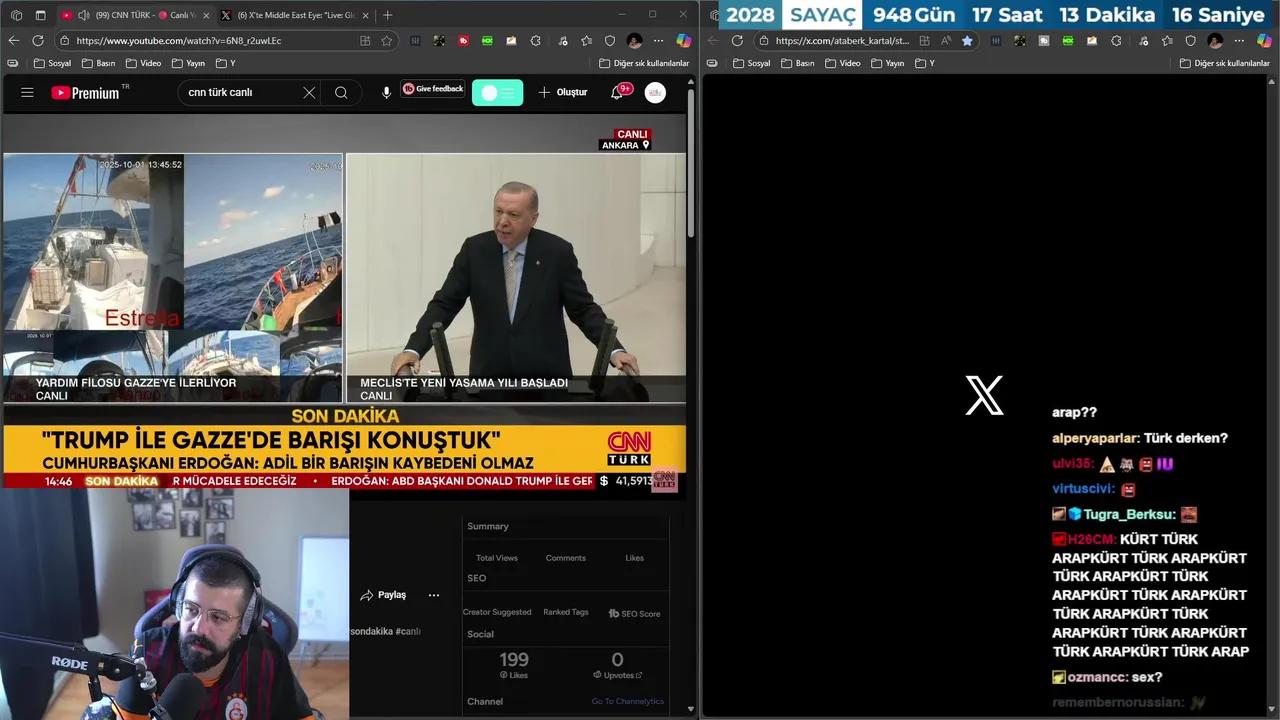Click TubeBuddy SEO Score label

[x=634, y=613]
